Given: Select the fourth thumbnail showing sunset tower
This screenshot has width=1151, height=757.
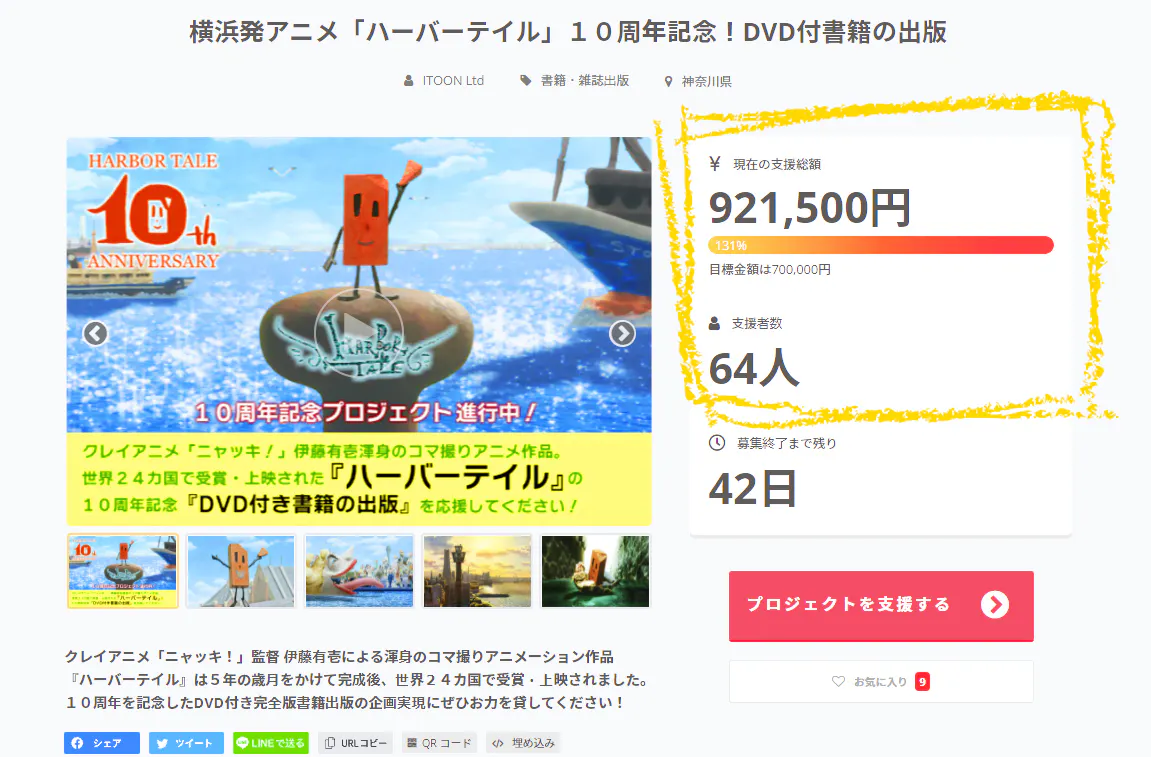Looking at the screenshot, I should 477,571.
